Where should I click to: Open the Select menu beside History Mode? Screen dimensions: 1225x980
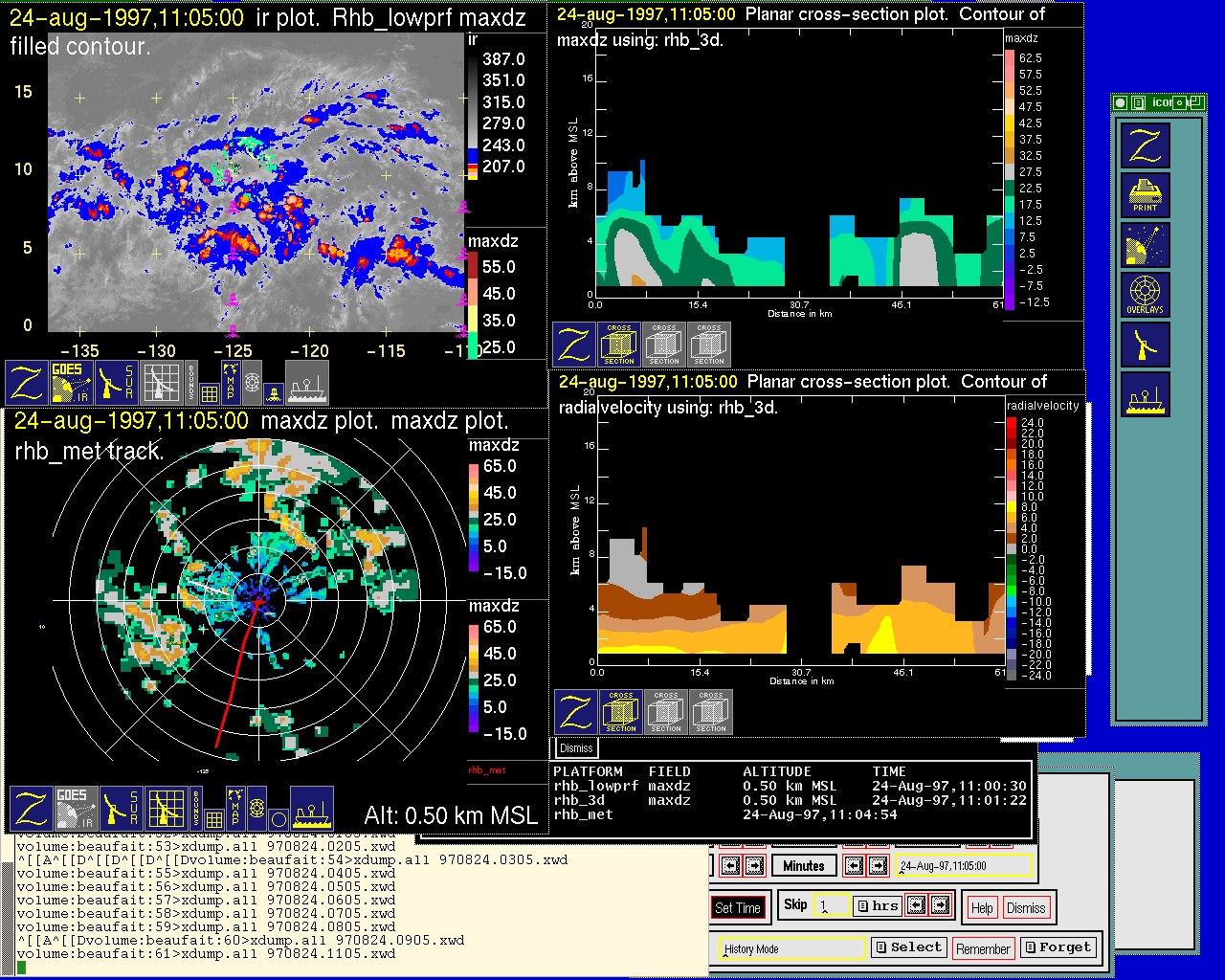pos(907,947)
